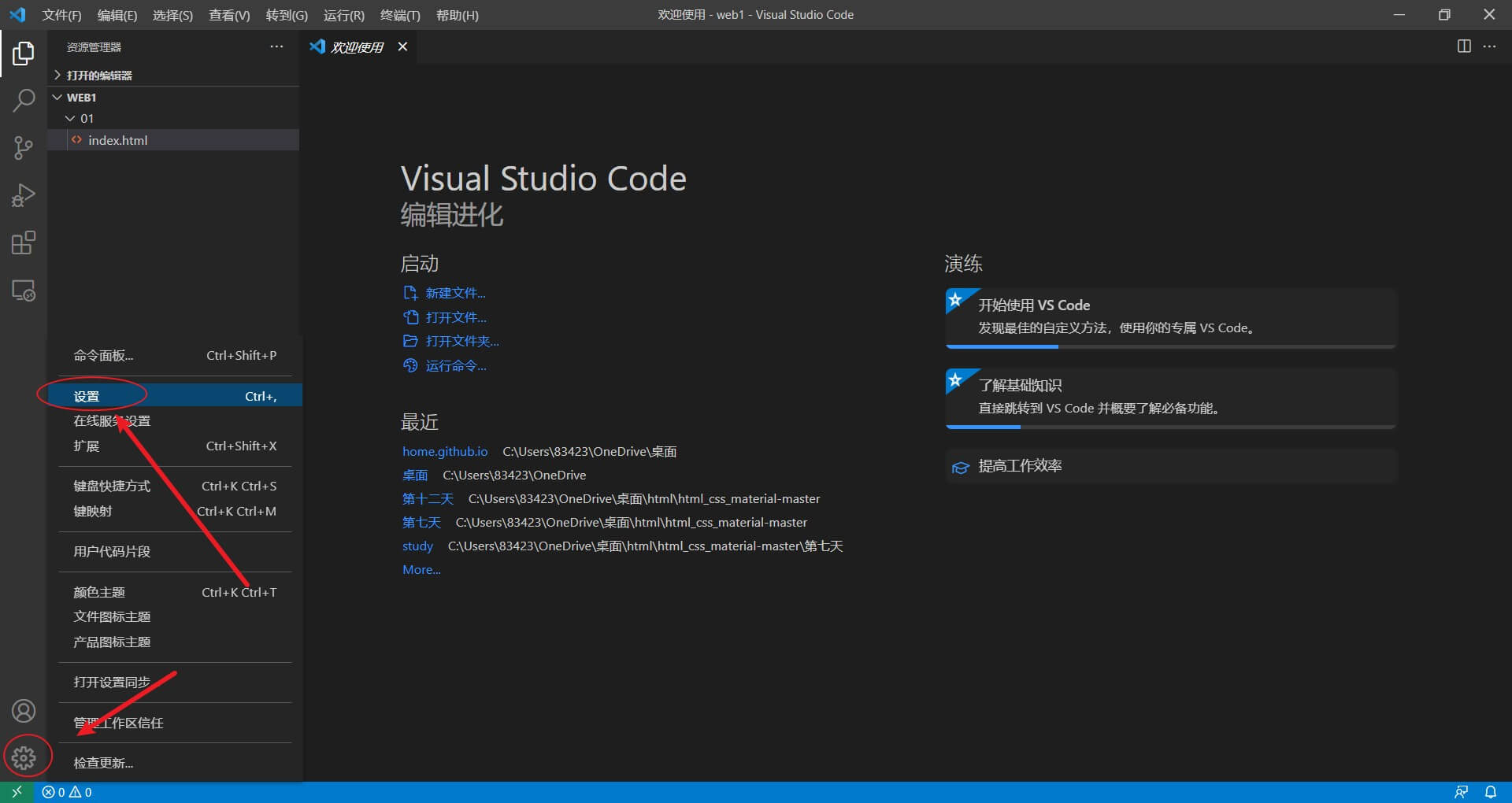The image size is (1512, 803).
Task: Click the 打开文件 icon
Action: (x=410, y=317)
